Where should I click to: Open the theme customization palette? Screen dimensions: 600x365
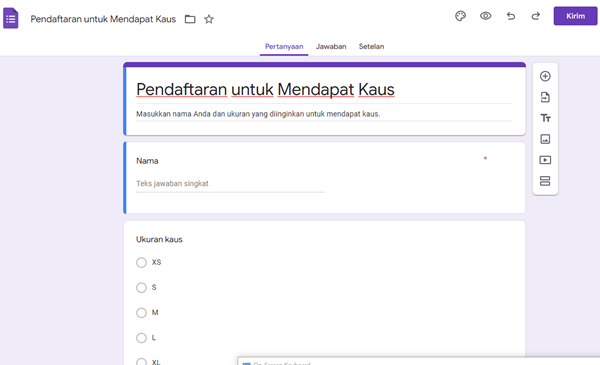click(x=460, y=16)
